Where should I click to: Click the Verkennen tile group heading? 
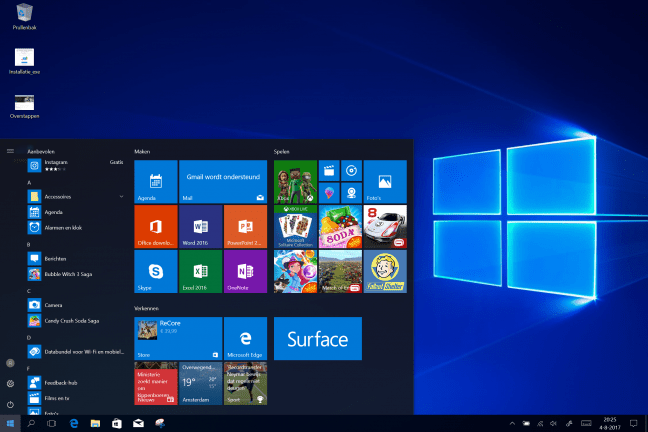tap(146, 308)
